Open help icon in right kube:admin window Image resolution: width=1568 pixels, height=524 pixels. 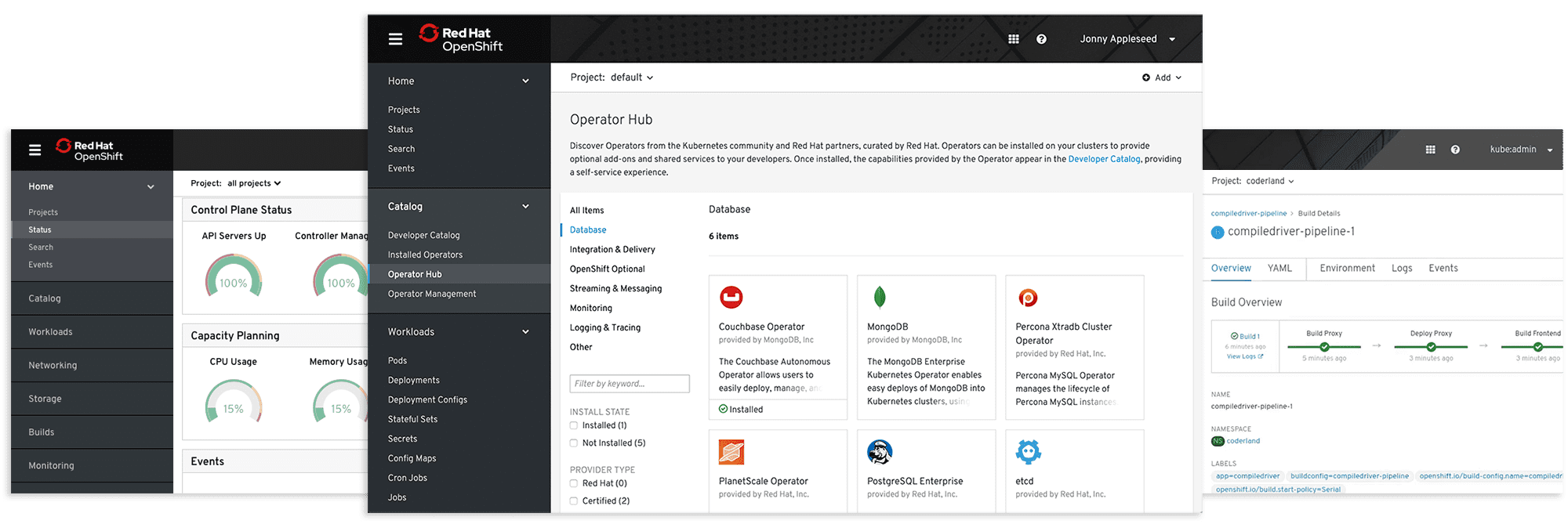coord(1455,150)
